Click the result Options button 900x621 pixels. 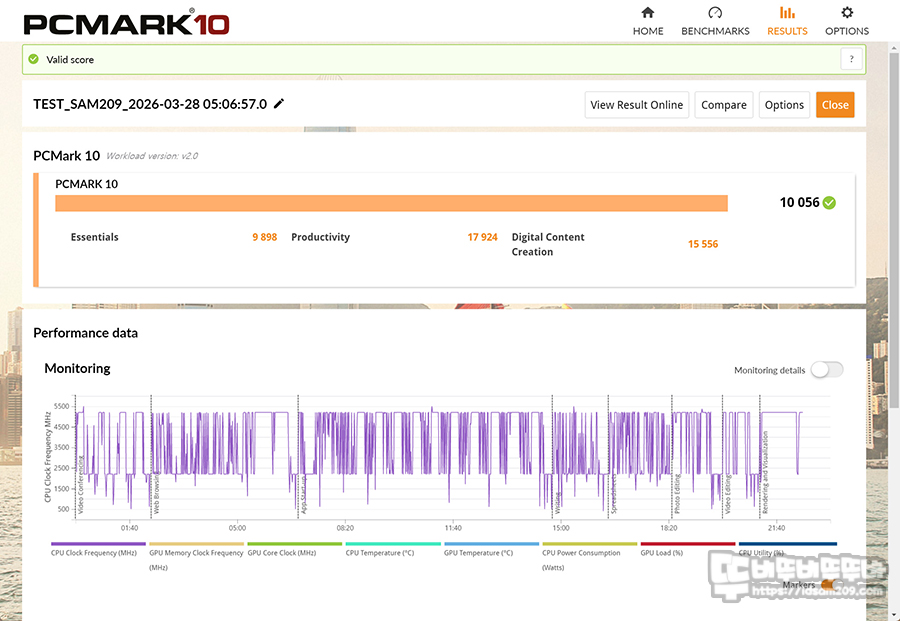tap(784, 105)
